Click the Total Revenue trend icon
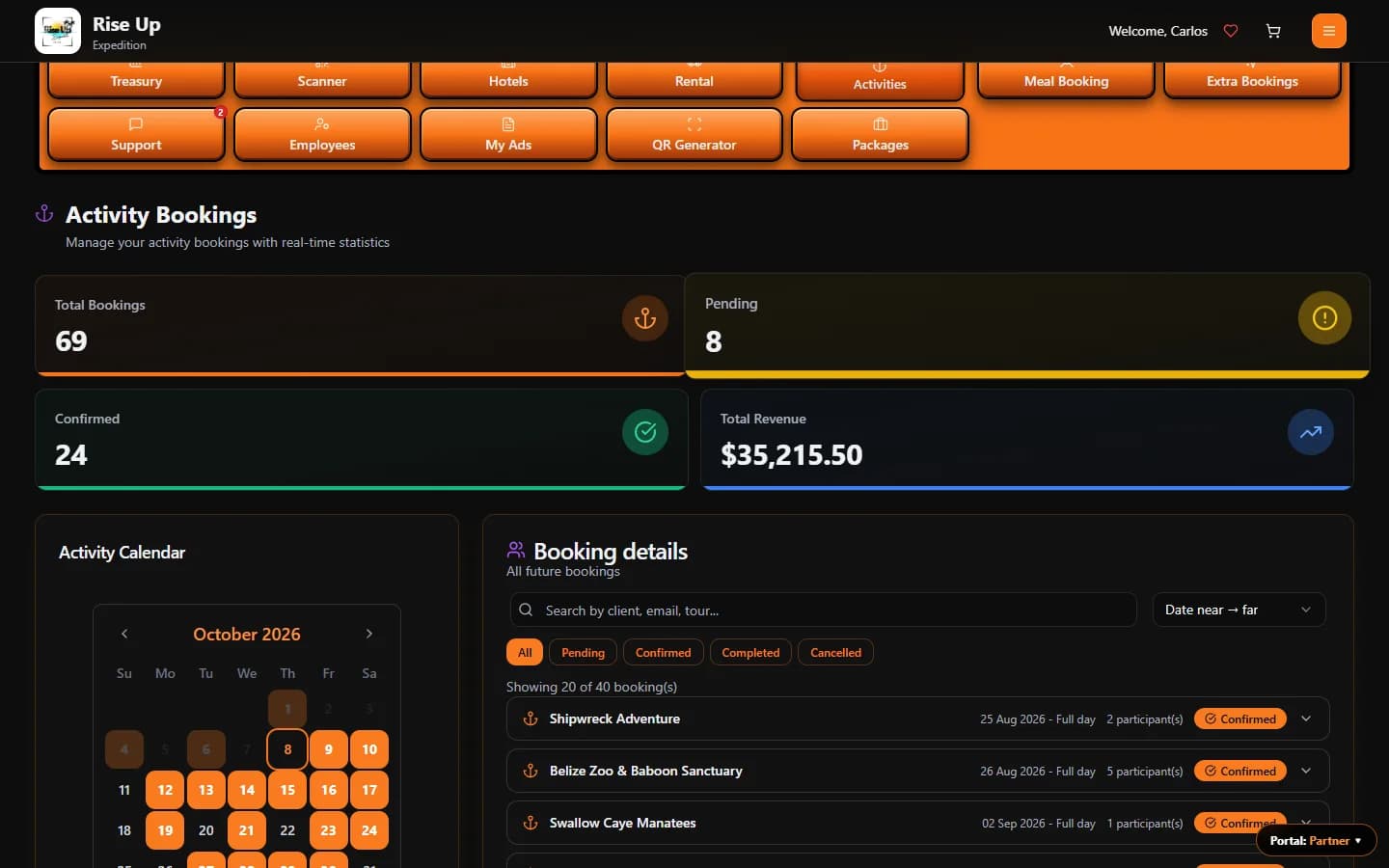This screenshot has height=868, width=1389. pyautogui.click(x=1311, y=432)
